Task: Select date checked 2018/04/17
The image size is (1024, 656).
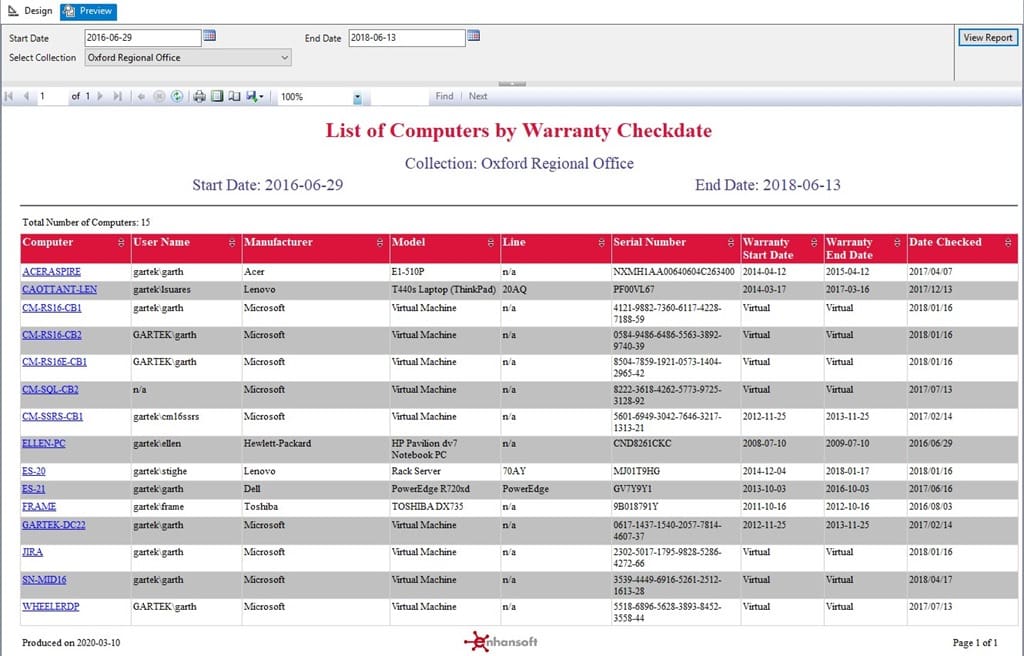Action: pyautogui.click(x=931, y=580)
